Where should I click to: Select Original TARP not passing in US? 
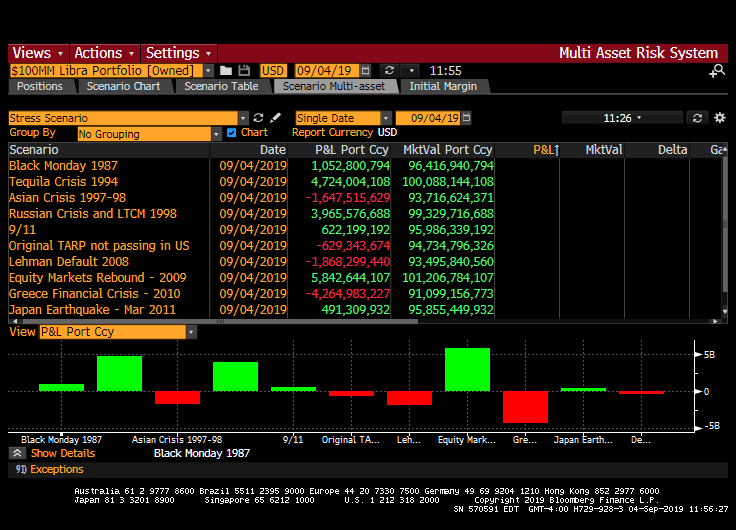(x=99, y=246)
